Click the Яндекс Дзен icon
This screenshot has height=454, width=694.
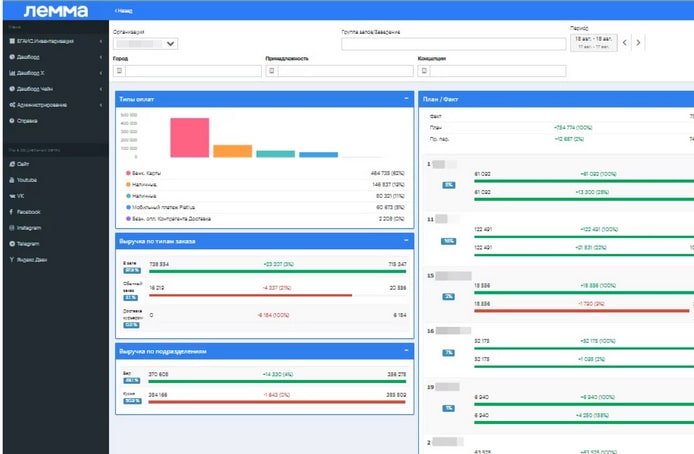click(12, 260)
